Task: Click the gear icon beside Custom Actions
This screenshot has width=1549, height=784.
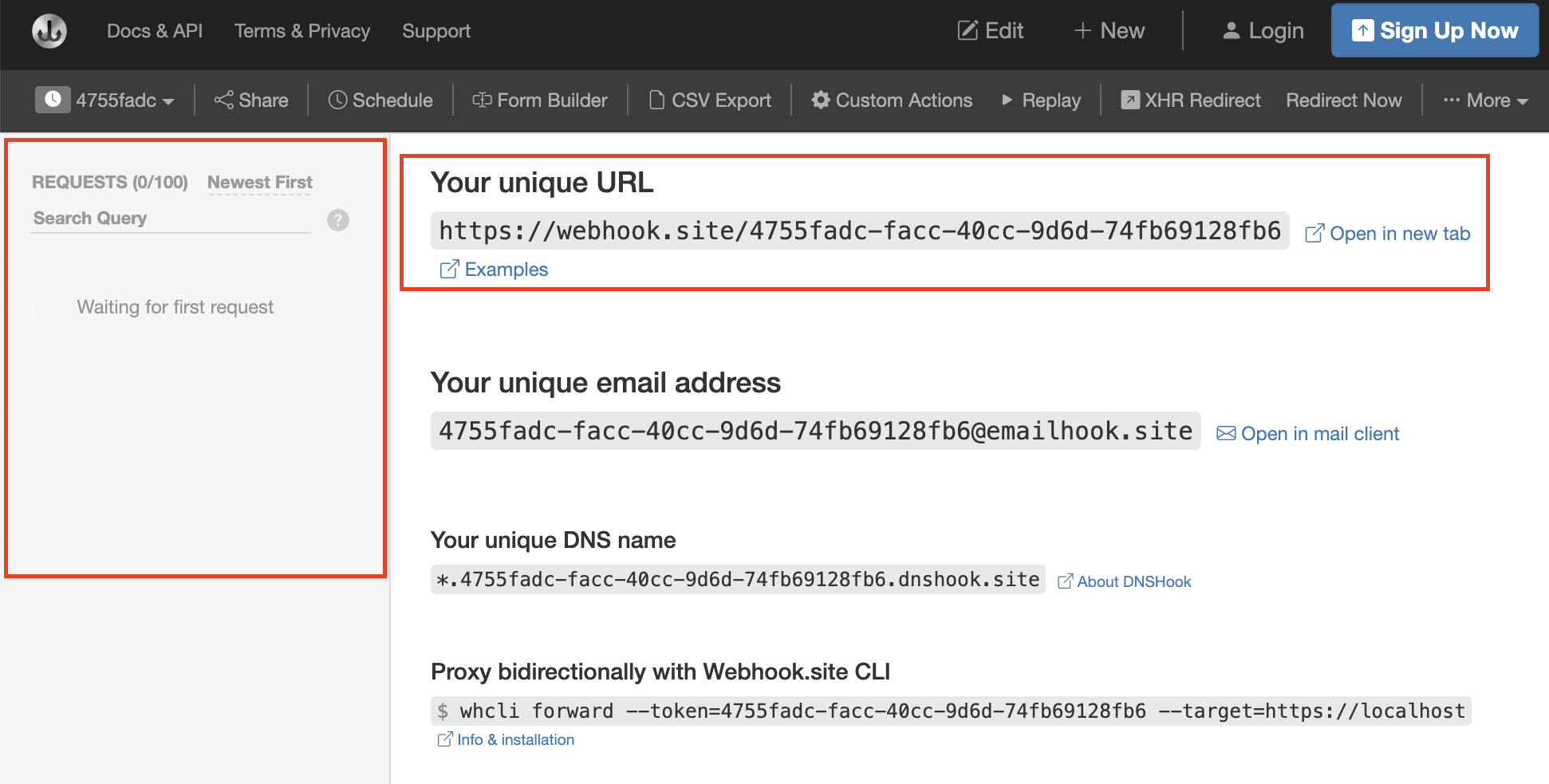Action: click(821, 100)
